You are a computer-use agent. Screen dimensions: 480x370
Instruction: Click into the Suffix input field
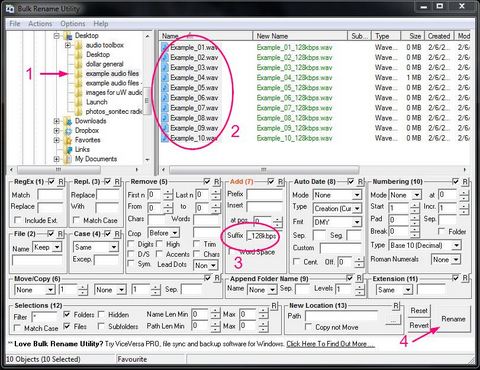(x=262, y=236)
